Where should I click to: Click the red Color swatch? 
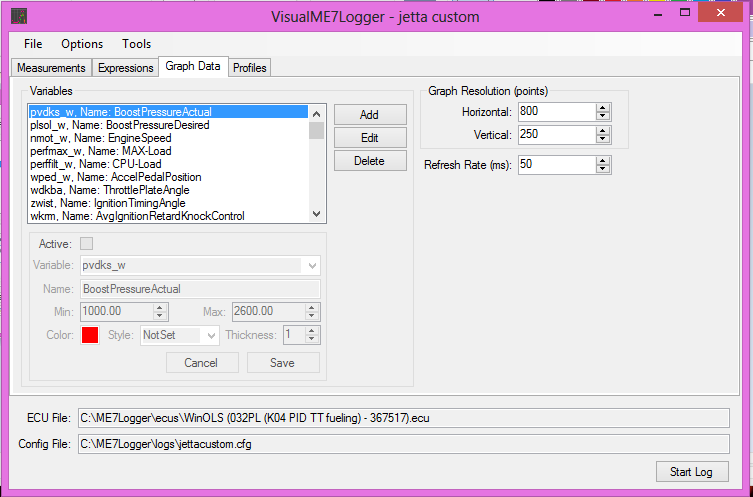tap(90, 335)
